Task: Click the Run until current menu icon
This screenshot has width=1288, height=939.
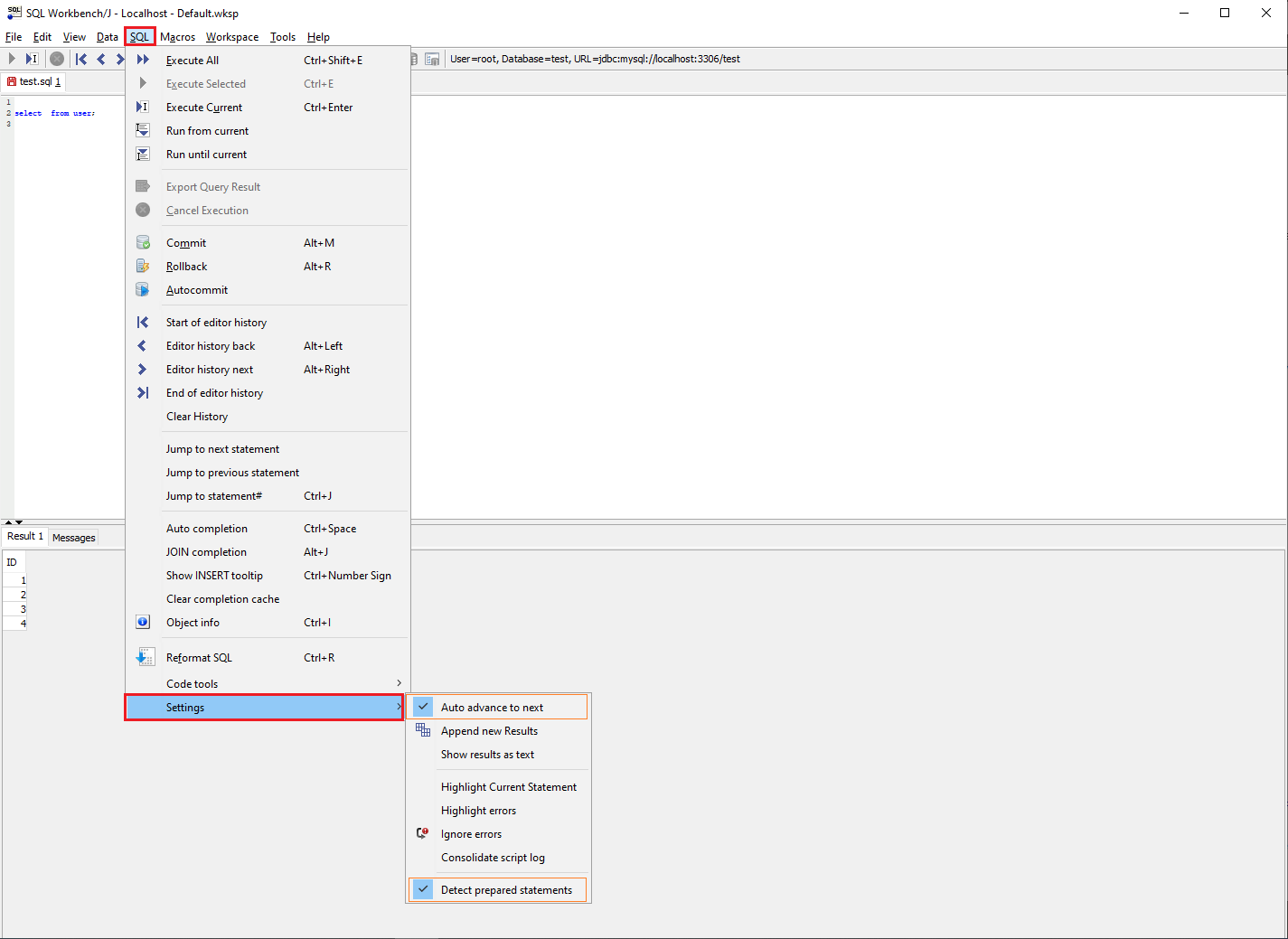Action: [x=143, y=154]
